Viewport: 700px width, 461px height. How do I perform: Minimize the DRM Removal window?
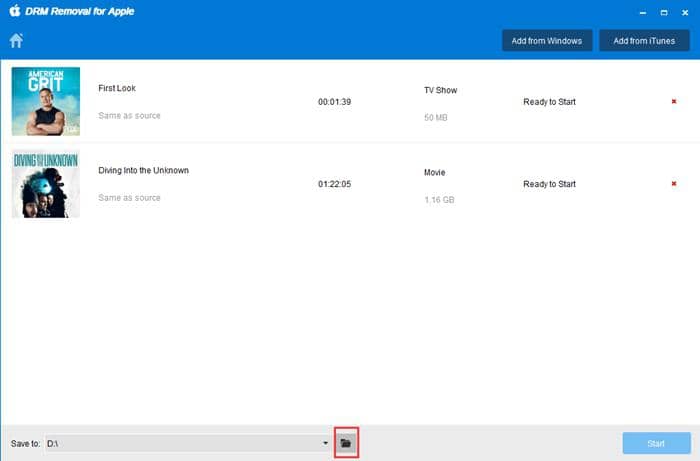coord(640,12)
